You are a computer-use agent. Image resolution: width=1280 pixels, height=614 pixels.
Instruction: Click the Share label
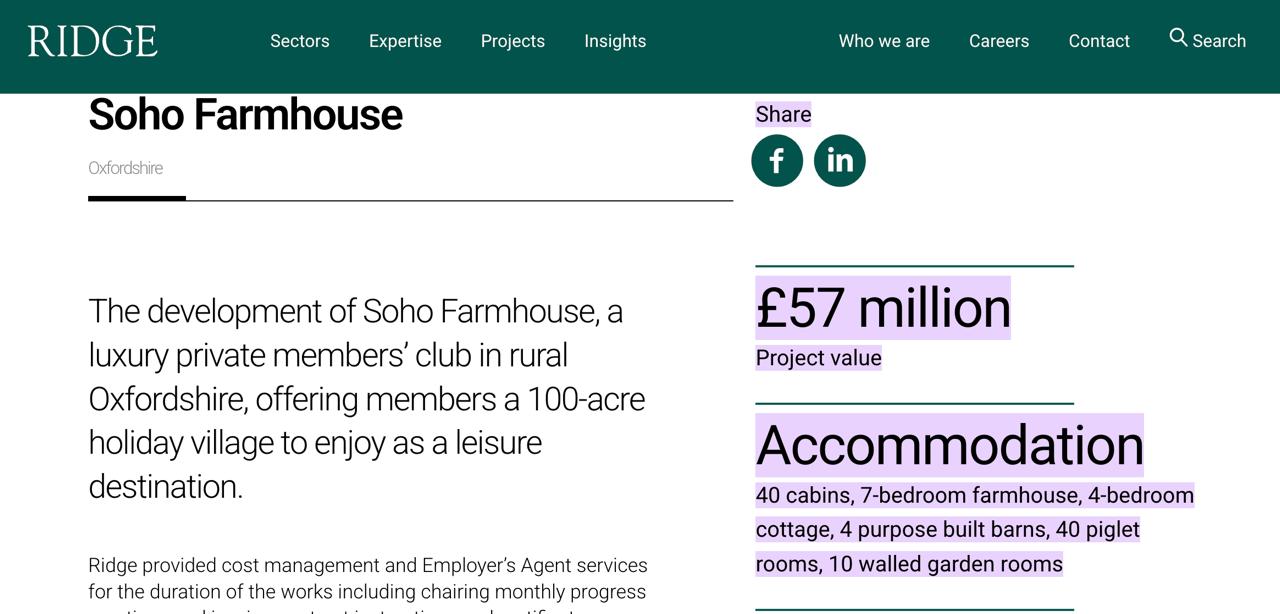click(x=783, y=115)
